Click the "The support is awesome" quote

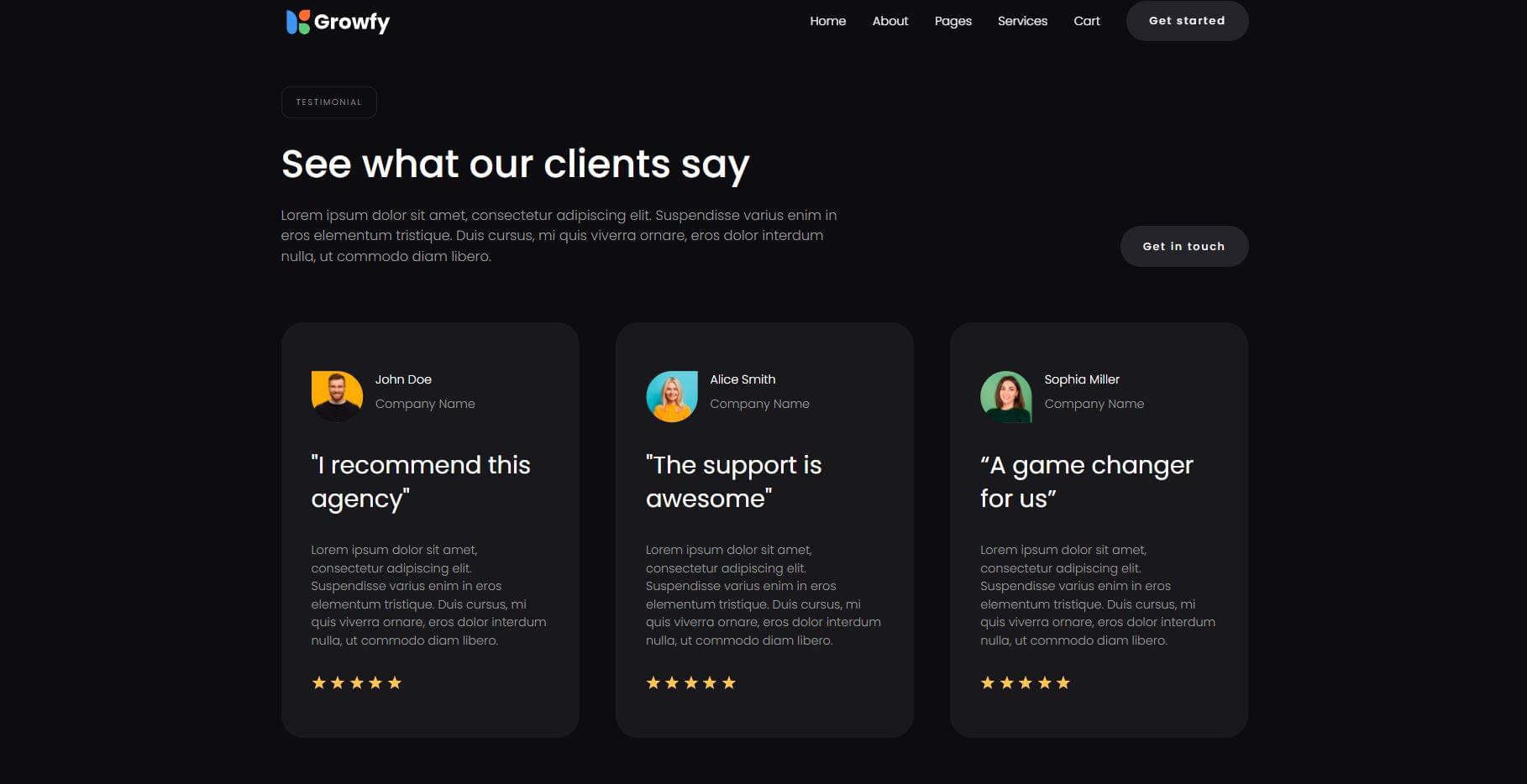click(734, 482)
